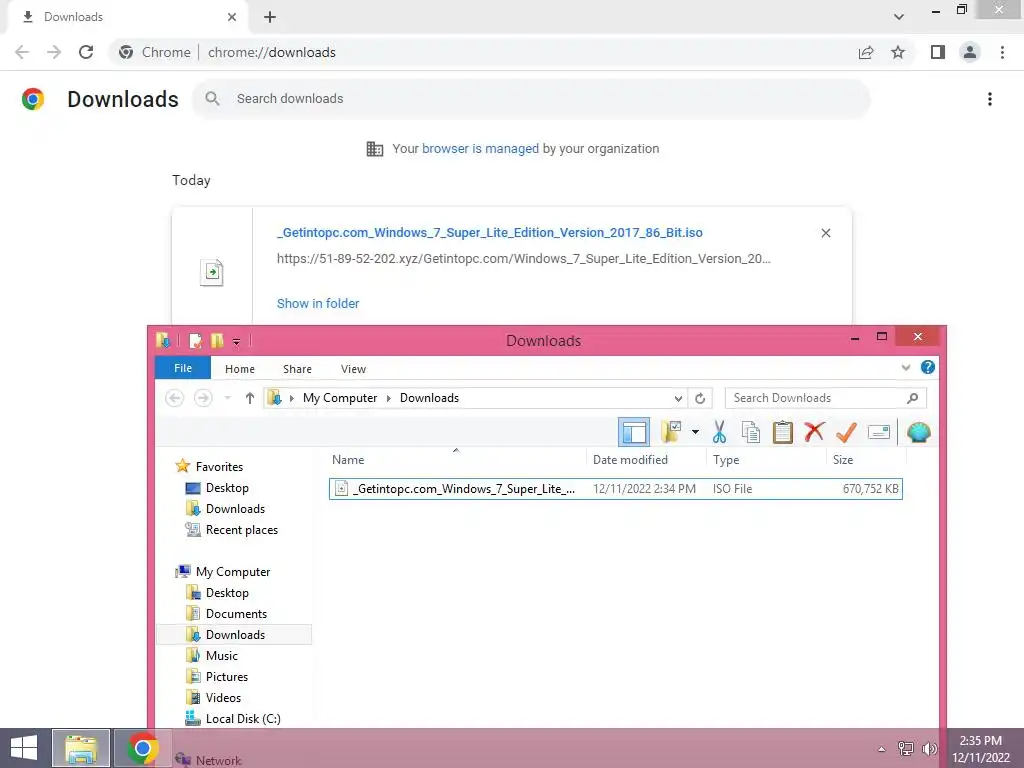Open the File tab in Explorer
Screen dimensions: 1024x768
(183, 368)
